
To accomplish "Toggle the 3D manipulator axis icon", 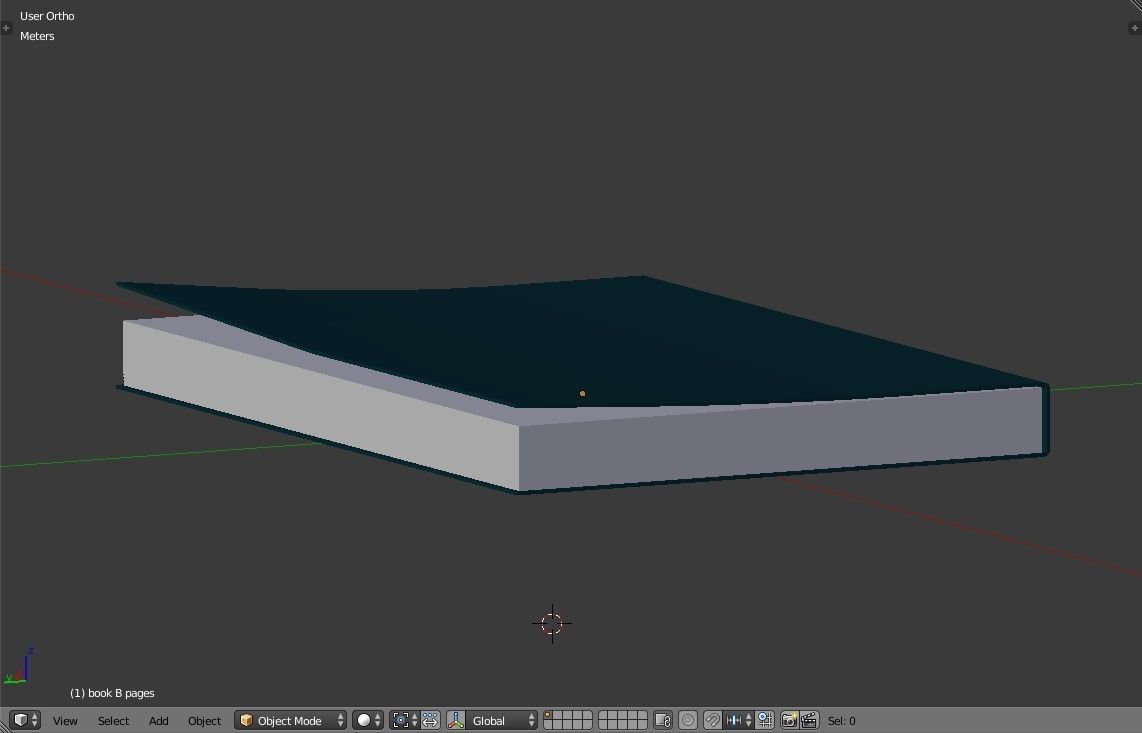I will (x=456, y=721).
